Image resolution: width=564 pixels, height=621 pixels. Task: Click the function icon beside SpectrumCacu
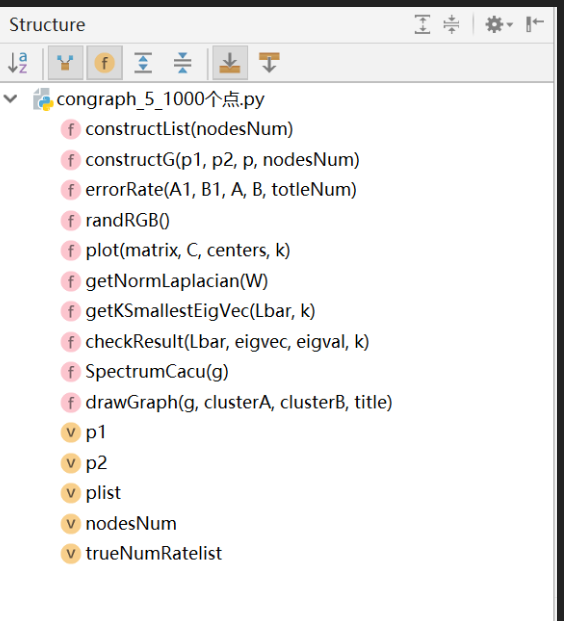[x=71, y=372]
